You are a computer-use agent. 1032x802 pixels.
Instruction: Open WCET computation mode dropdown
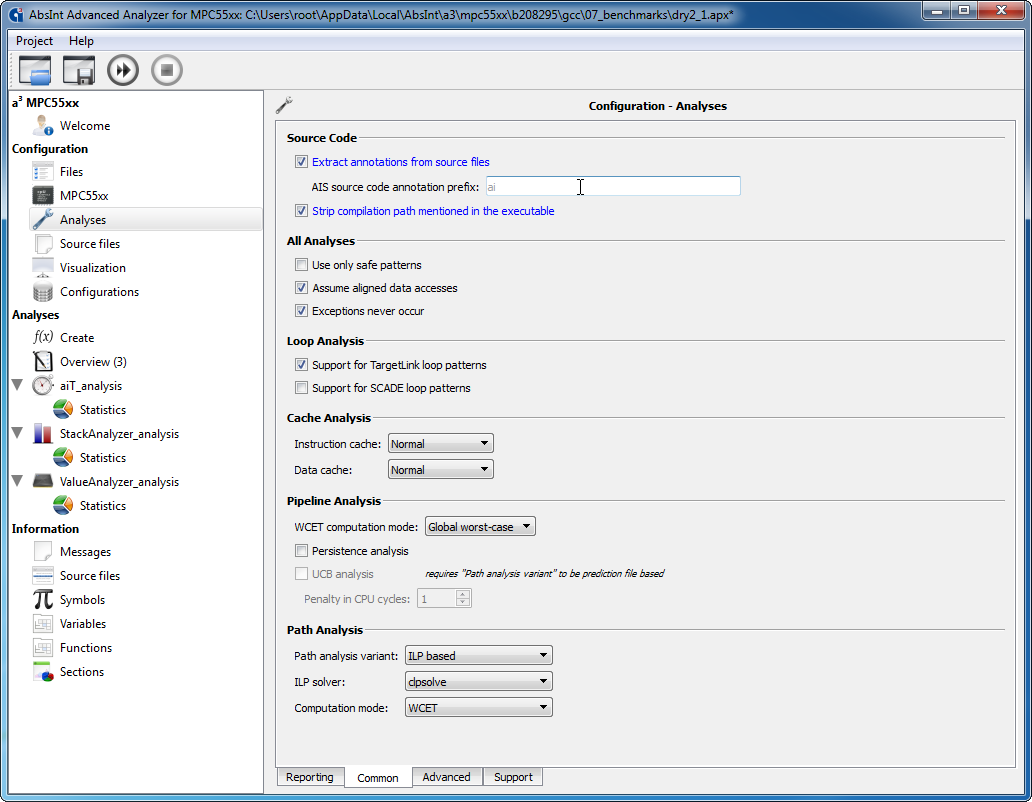click(x=480, y=526)
